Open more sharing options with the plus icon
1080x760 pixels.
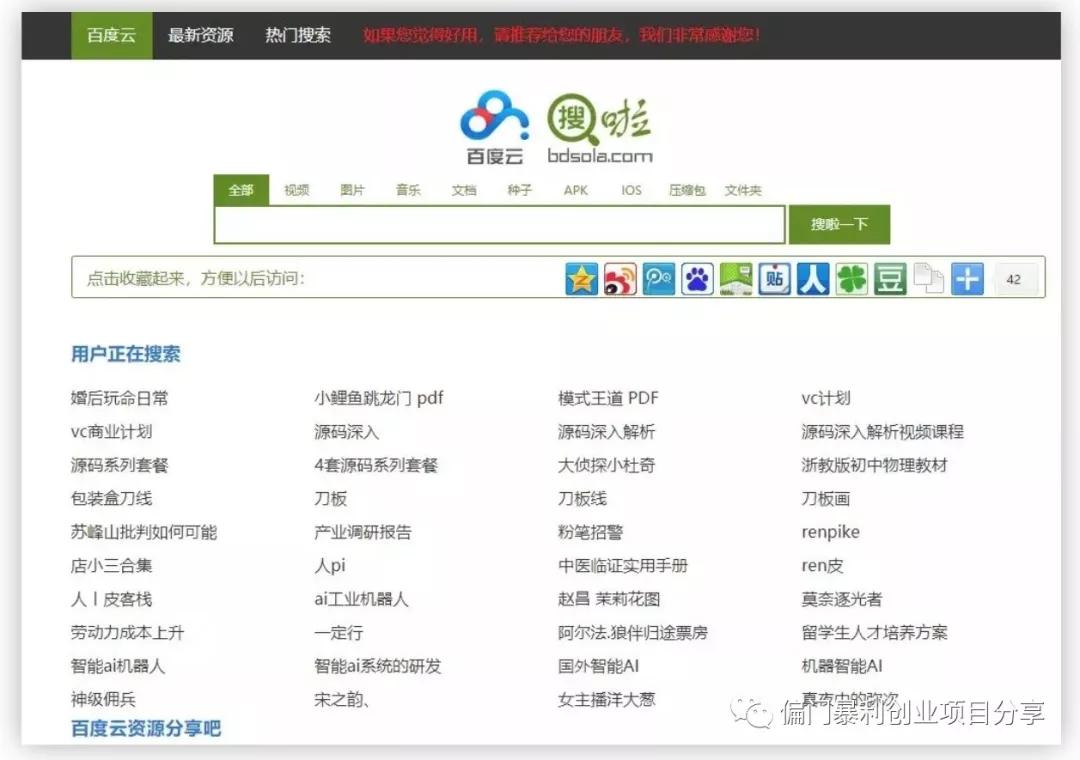[x=967, y=279]
